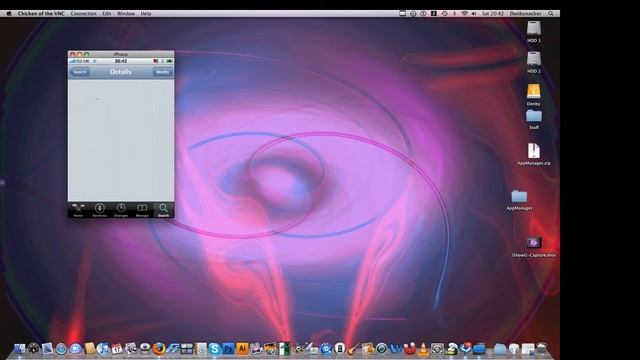Click the Wi-Fi status icon
Screen dimensions: 640x360
click(464, 13)
